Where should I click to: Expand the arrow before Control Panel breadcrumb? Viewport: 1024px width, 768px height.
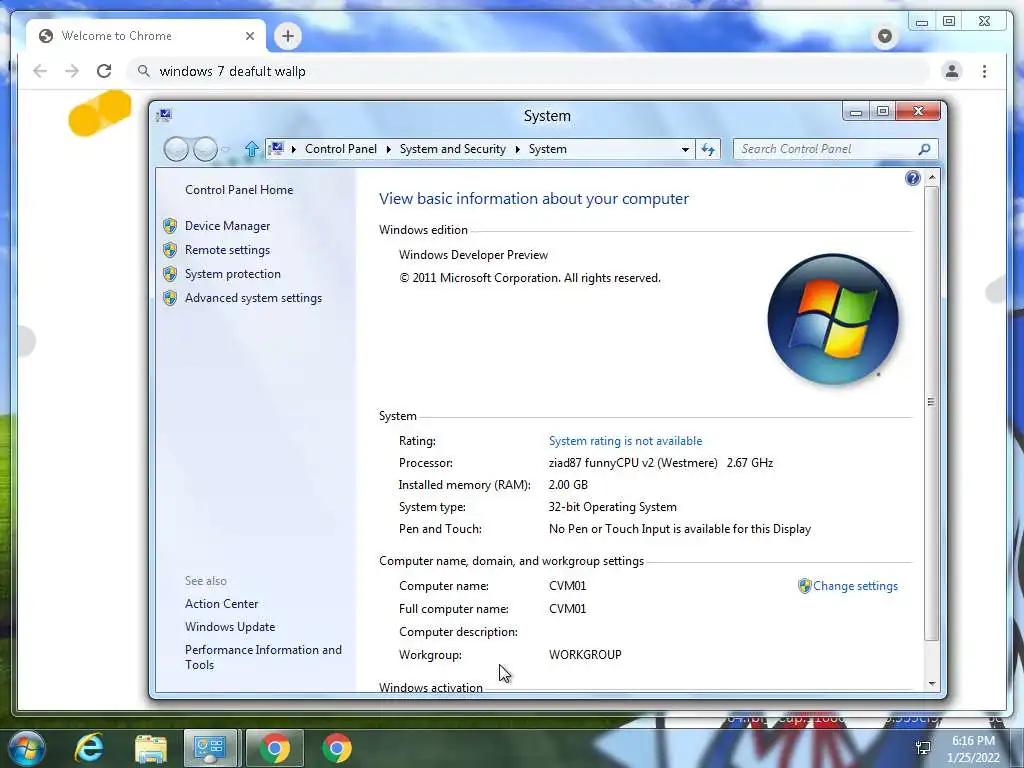pos(294,150)
